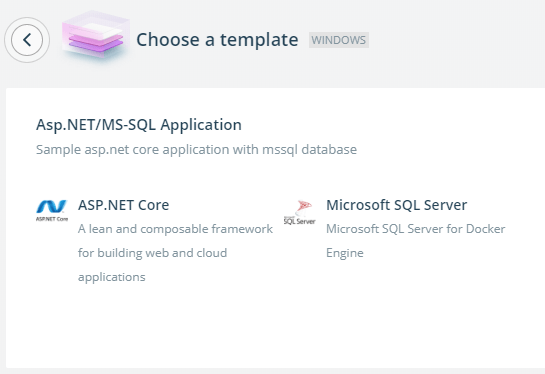
Task: Click the left chevron inside the back button
Action: click(27, 40)
